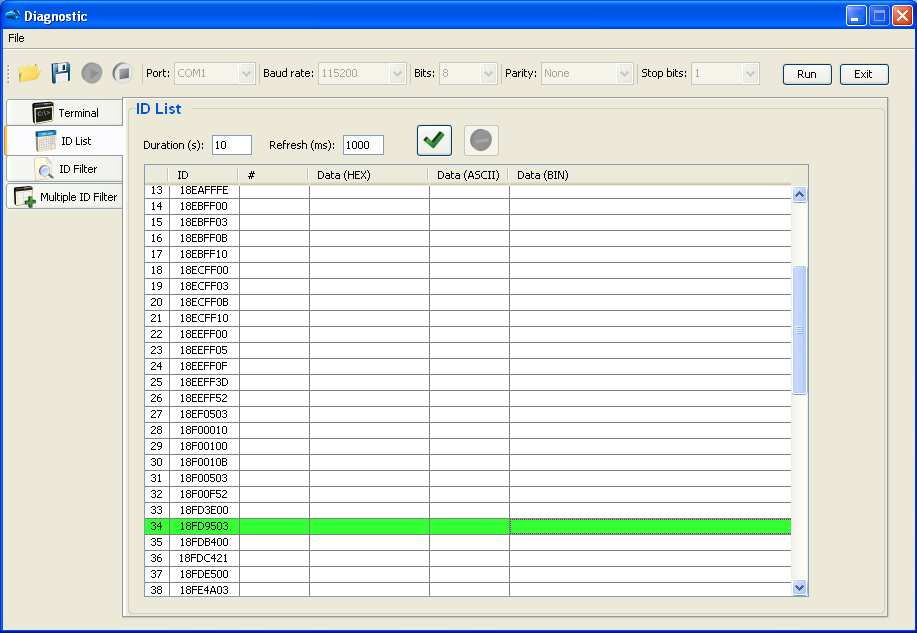
Task: Select row with ID 18F00503
Action: [468, 478]
